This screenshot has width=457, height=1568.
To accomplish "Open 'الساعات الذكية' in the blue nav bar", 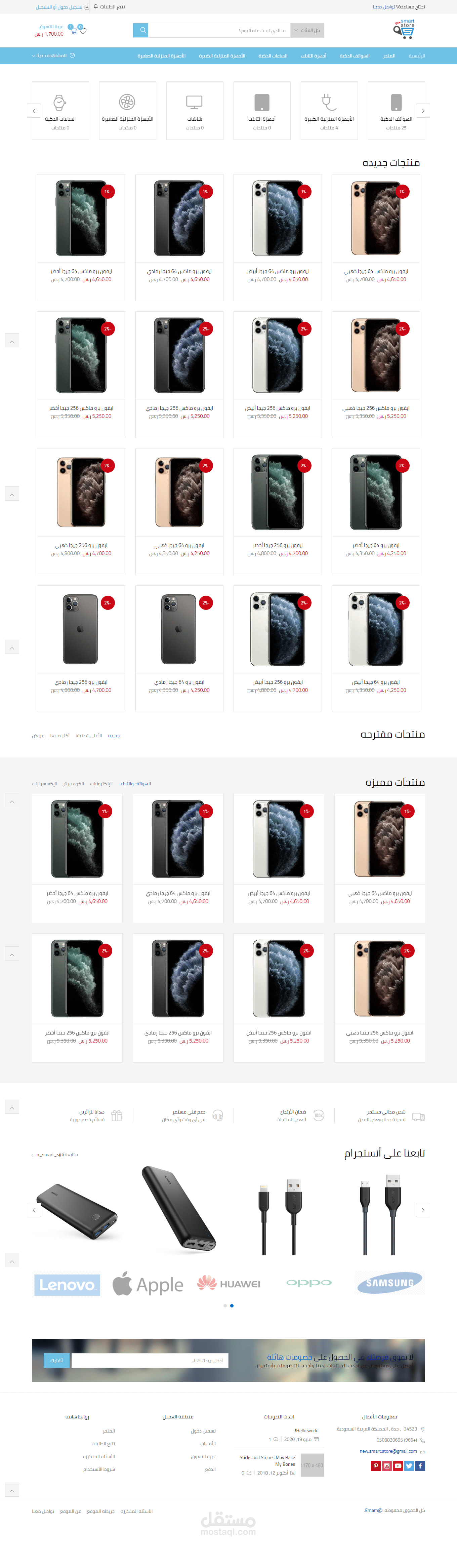I will pos(273,56).
